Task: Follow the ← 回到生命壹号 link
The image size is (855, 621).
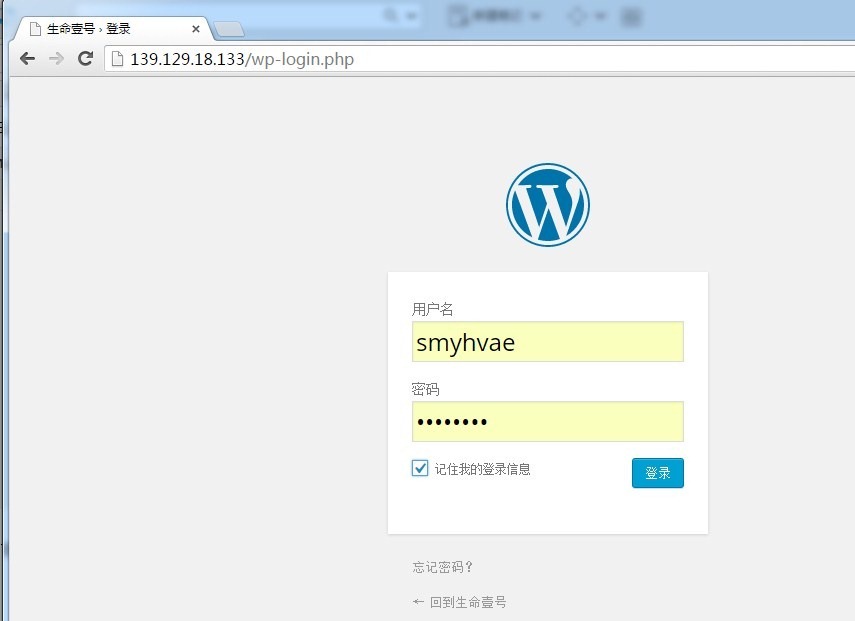Action: tap(459, 602)
